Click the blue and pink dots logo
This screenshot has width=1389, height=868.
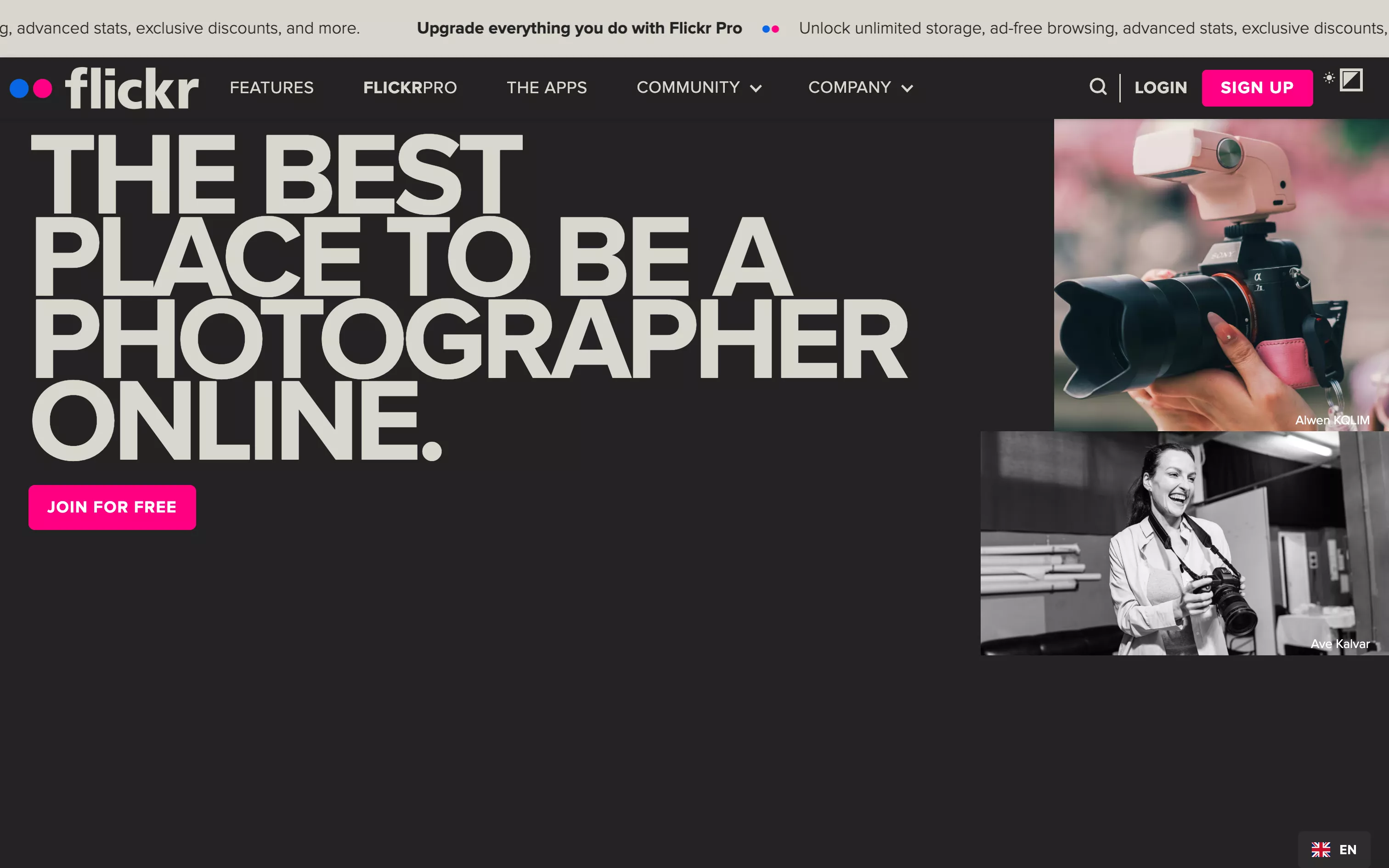pyautogui.click(x=31, y=88)
